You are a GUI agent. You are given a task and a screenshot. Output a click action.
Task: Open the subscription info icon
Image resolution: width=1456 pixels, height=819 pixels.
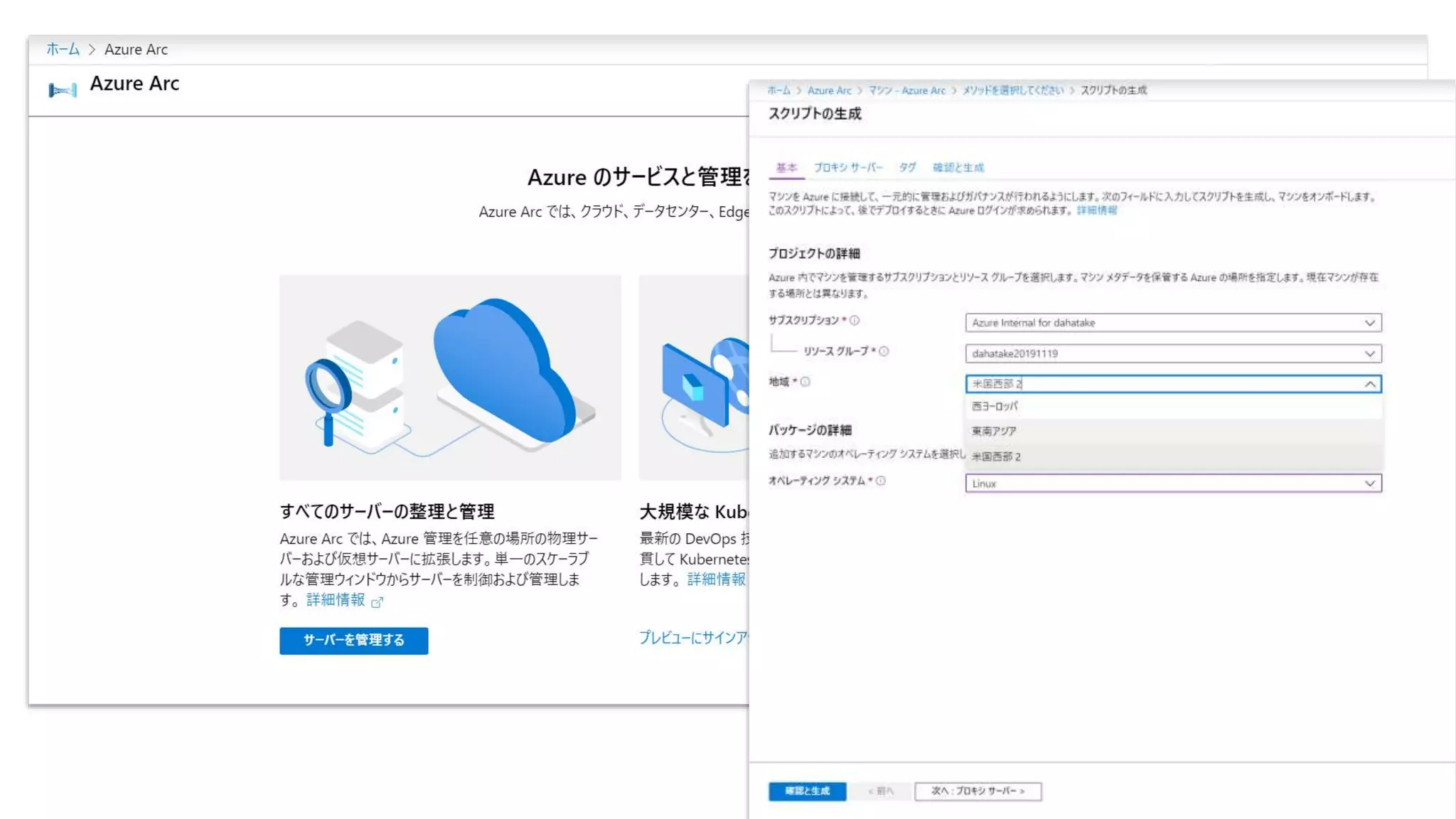(855, 321)
